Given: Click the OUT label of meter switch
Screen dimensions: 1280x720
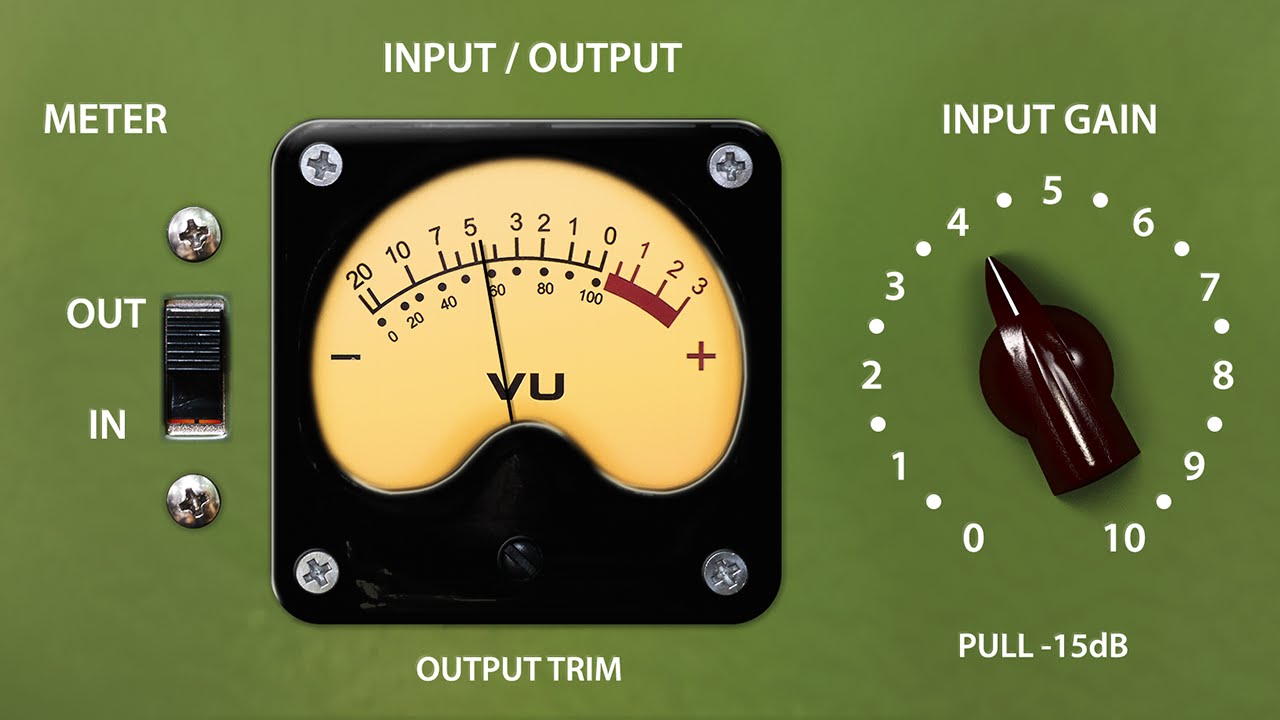Looking at the screenshot, I should pos(106,314).
